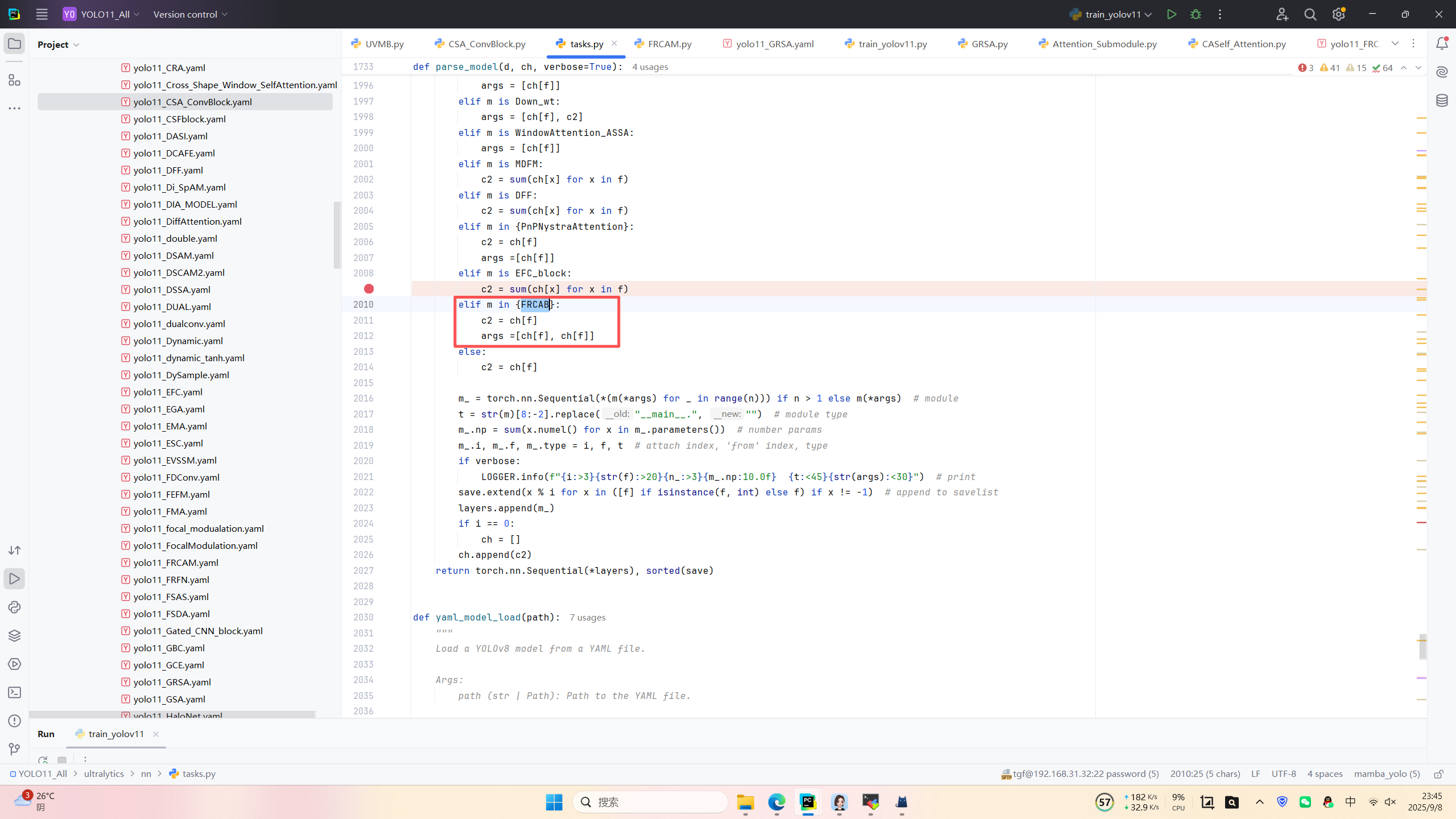Toggle the Project tool window folder icon
This screenshot has height=819, width=1456.
click(15, 44)
